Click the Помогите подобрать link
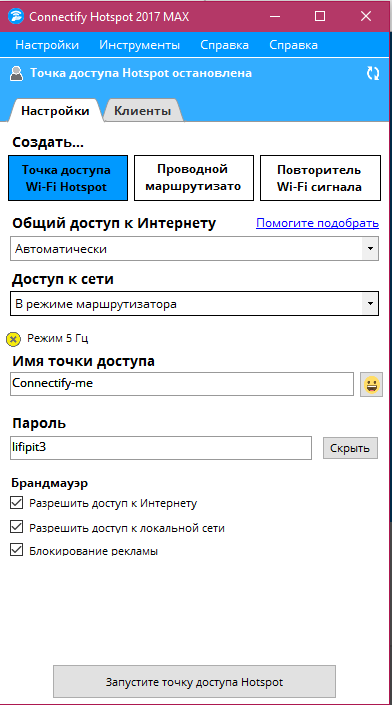The height and width of the screenshot is (705, 392). pyautogui.click(x=317, y=223)
